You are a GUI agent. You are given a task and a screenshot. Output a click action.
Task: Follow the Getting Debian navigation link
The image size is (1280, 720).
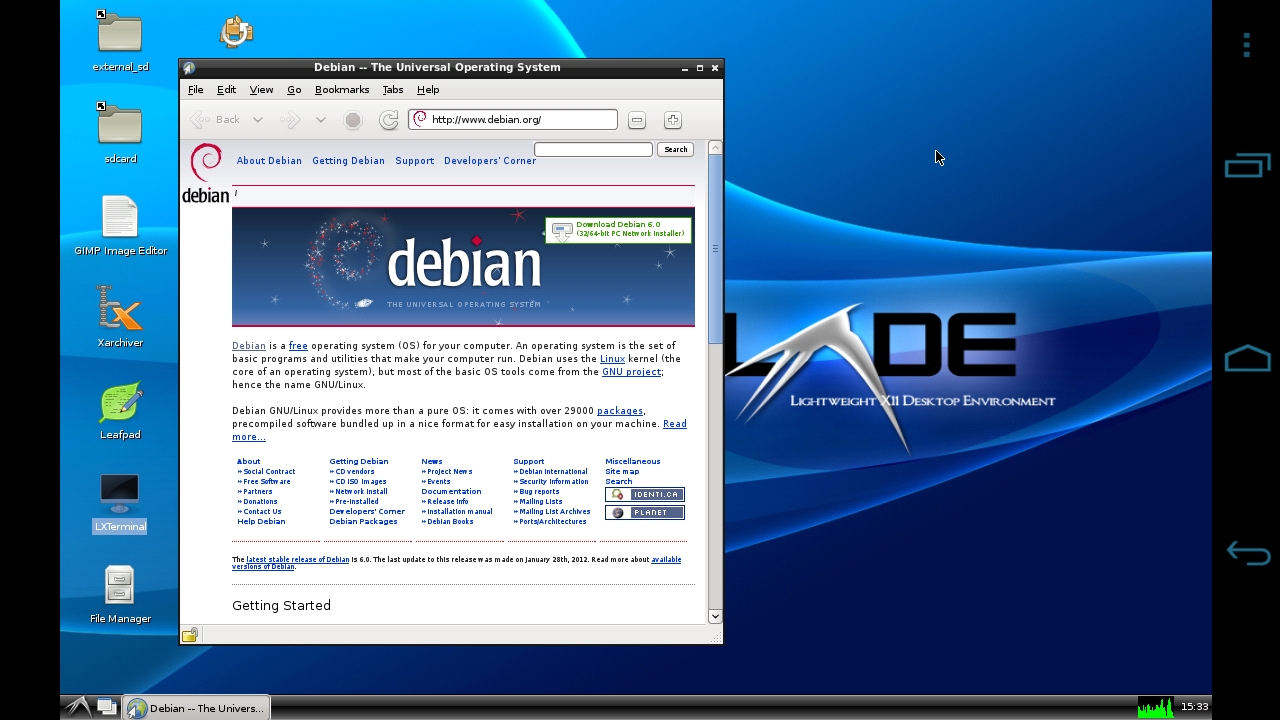348,161
